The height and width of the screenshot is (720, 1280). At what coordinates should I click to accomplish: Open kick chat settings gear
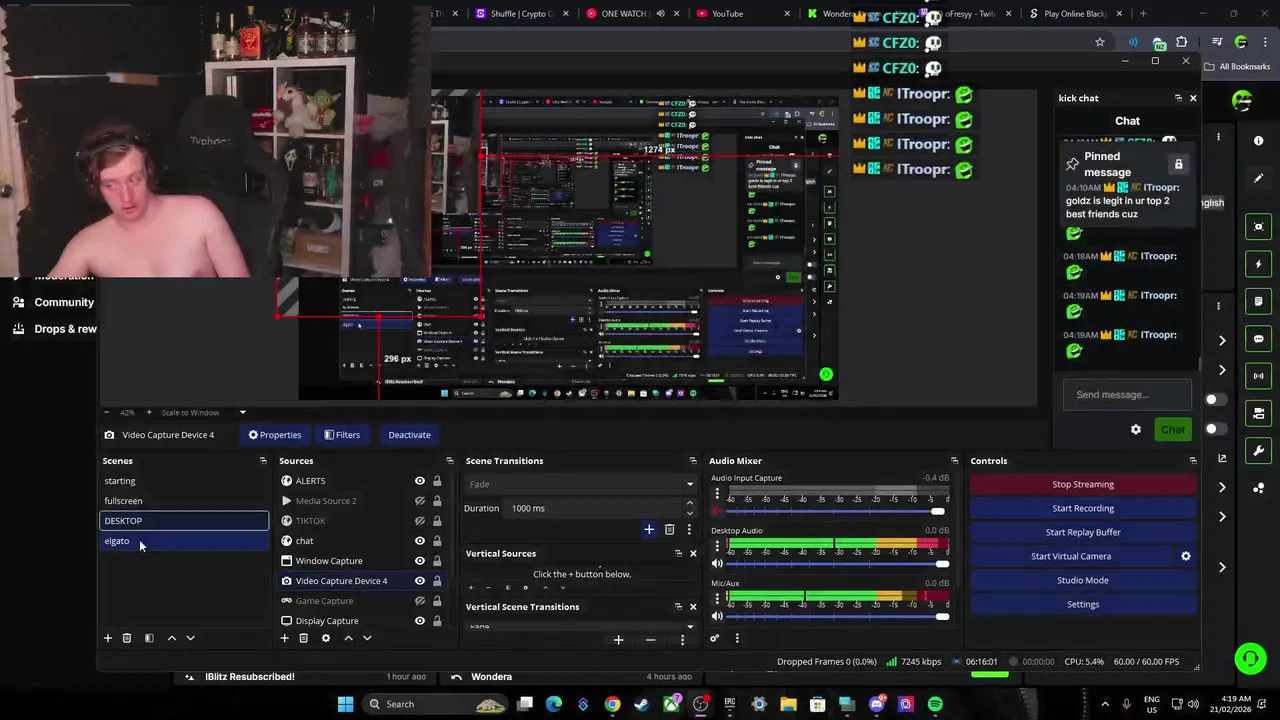point(1136,430)
